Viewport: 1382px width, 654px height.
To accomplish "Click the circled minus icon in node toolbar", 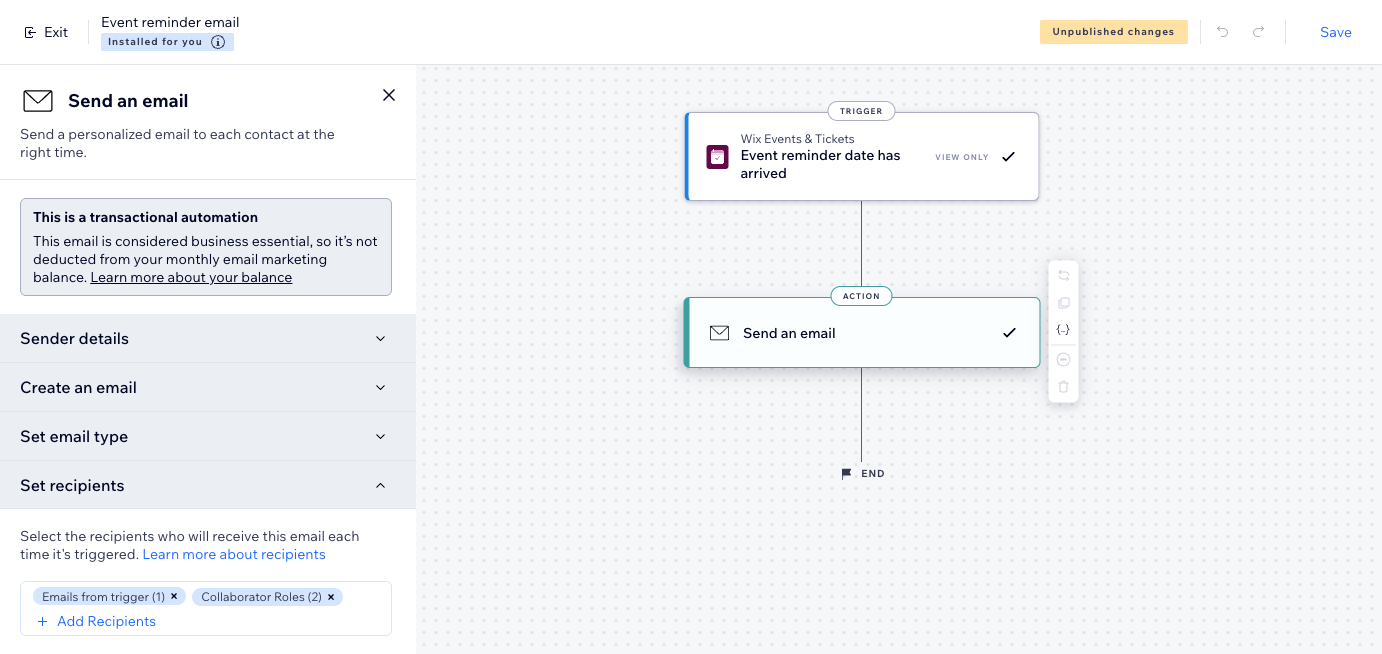I will coord(1063,360).
